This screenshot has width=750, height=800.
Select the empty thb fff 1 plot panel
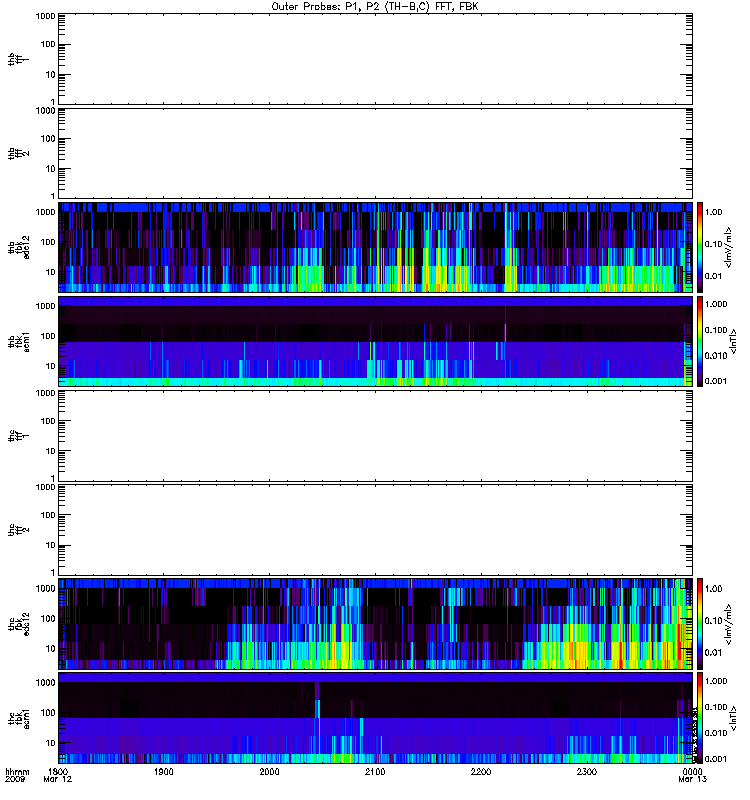pyautogui.click(x=376, y=59)
